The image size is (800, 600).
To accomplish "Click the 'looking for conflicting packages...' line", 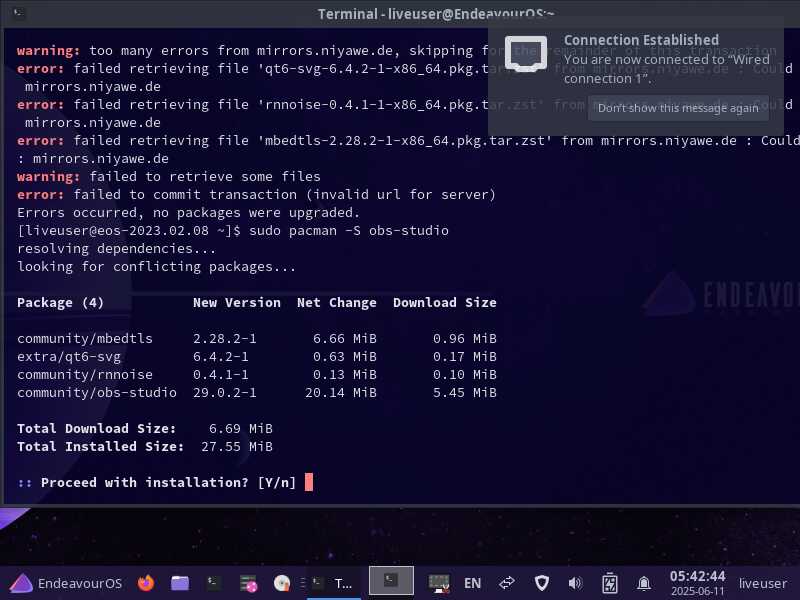I will pyautogui.click(x=156, y=266).
